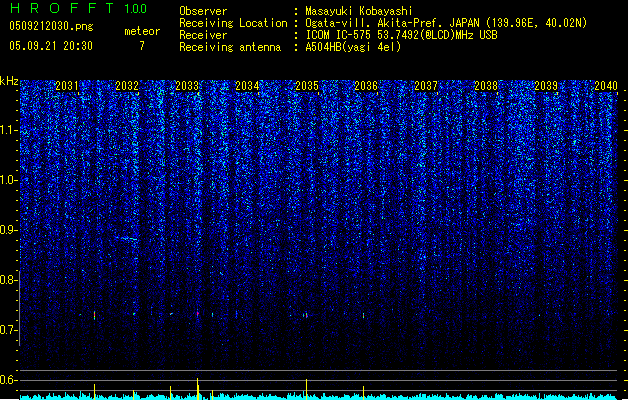The height and width of the screenshot is (400, 629).
Task: Click the yellow power spike at 2035
Action: click(306, 389)
